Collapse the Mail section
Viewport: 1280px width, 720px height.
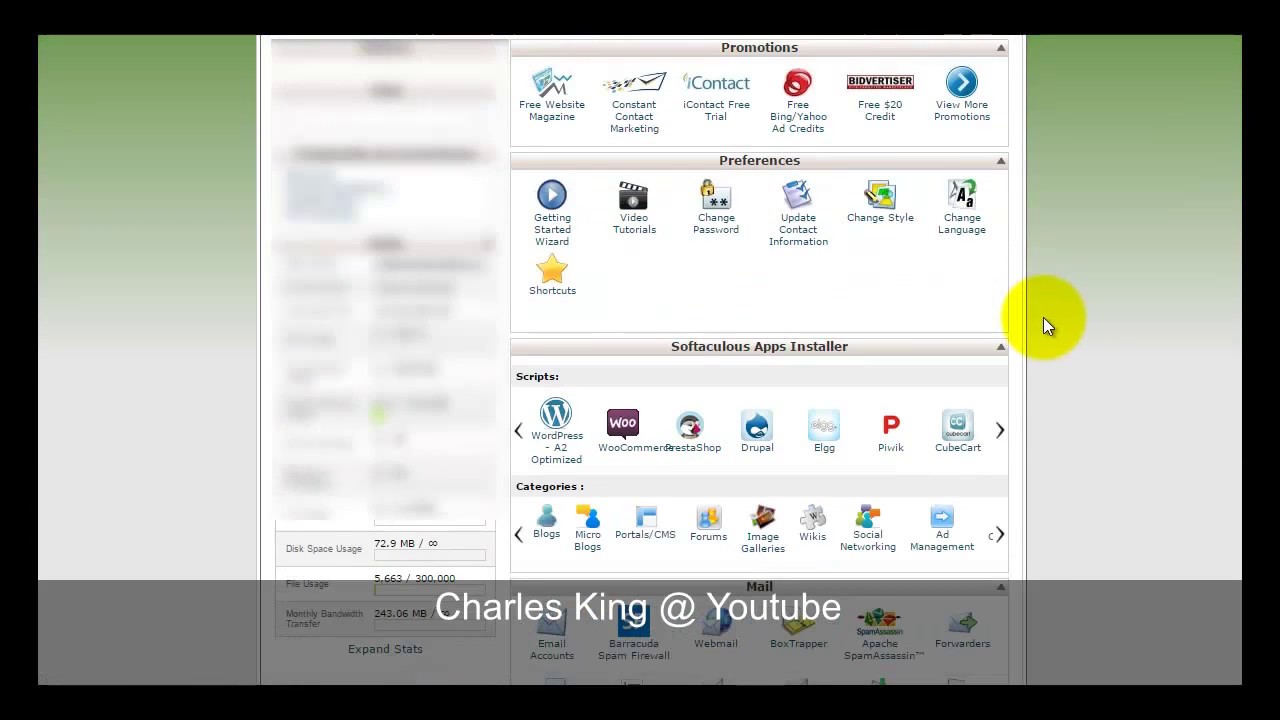[x=1000, y=586]
